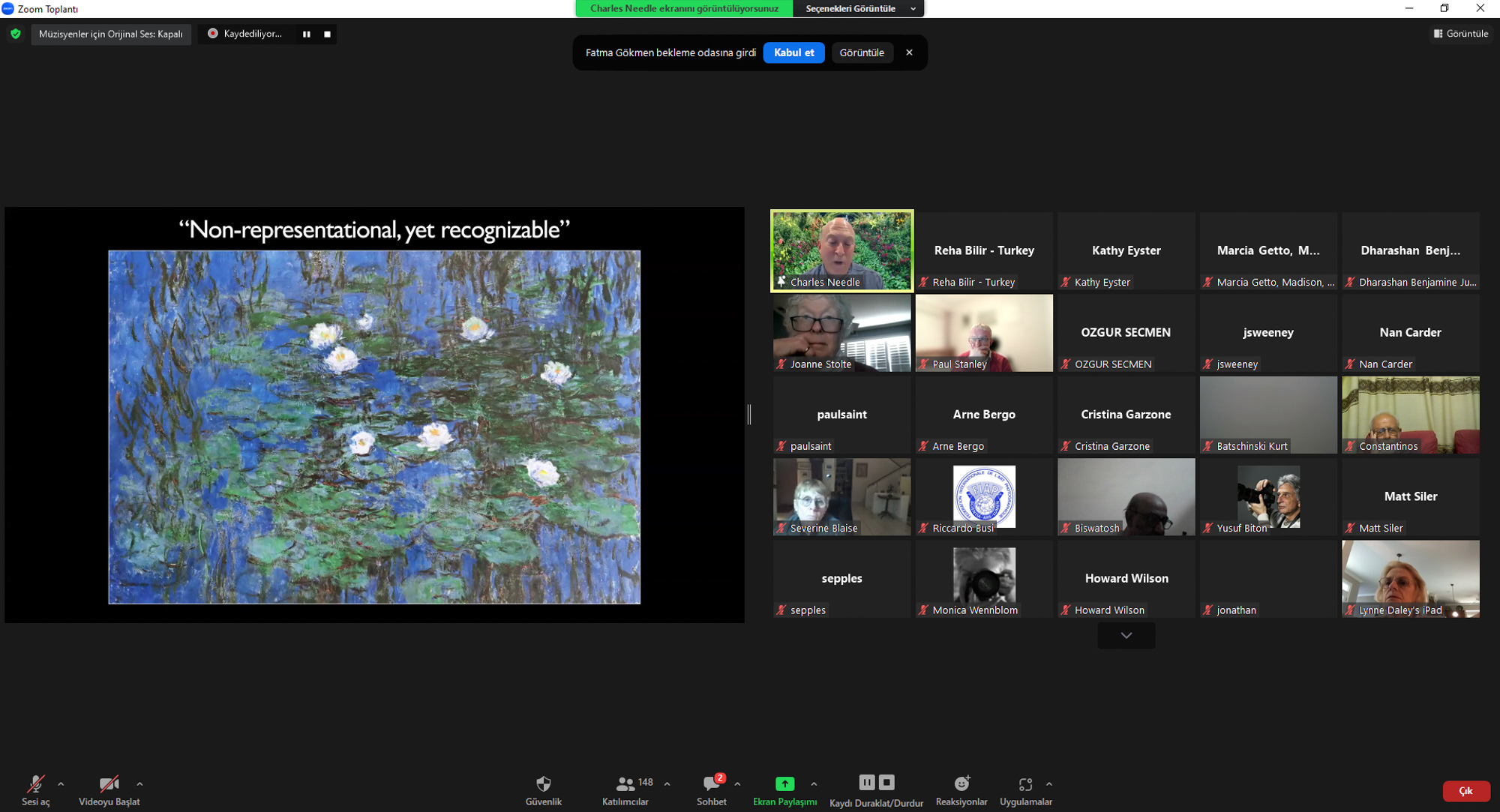Select Marcia Getto's participant tile
The width and height of the screenshot is (1500, 812).
(x=1268, y=250)
